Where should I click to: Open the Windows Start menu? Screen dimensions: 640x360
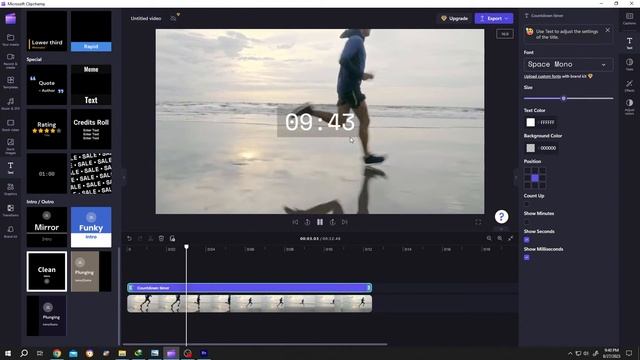click(x=8, y=353)
